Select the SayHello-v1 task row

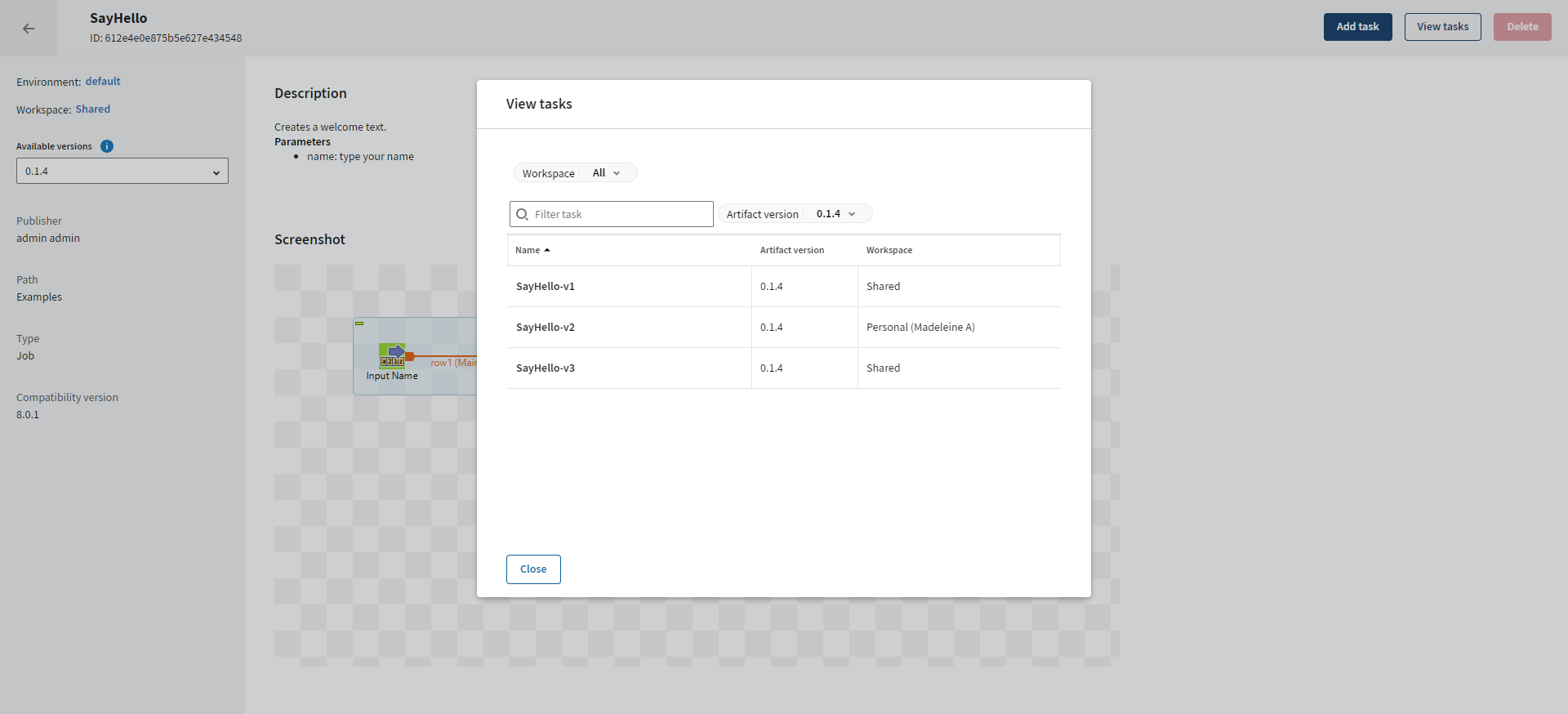(x=546, y=287)
